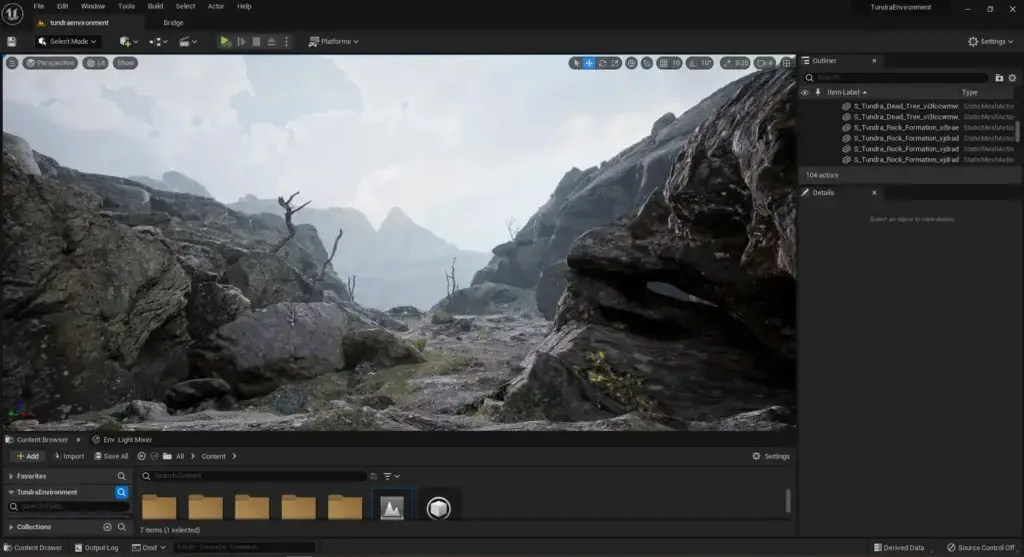Switch to the Env. Light Mixer tab
Image resolution: width=1024 pixels, height=557 pixels.
[x=124, y=439]
